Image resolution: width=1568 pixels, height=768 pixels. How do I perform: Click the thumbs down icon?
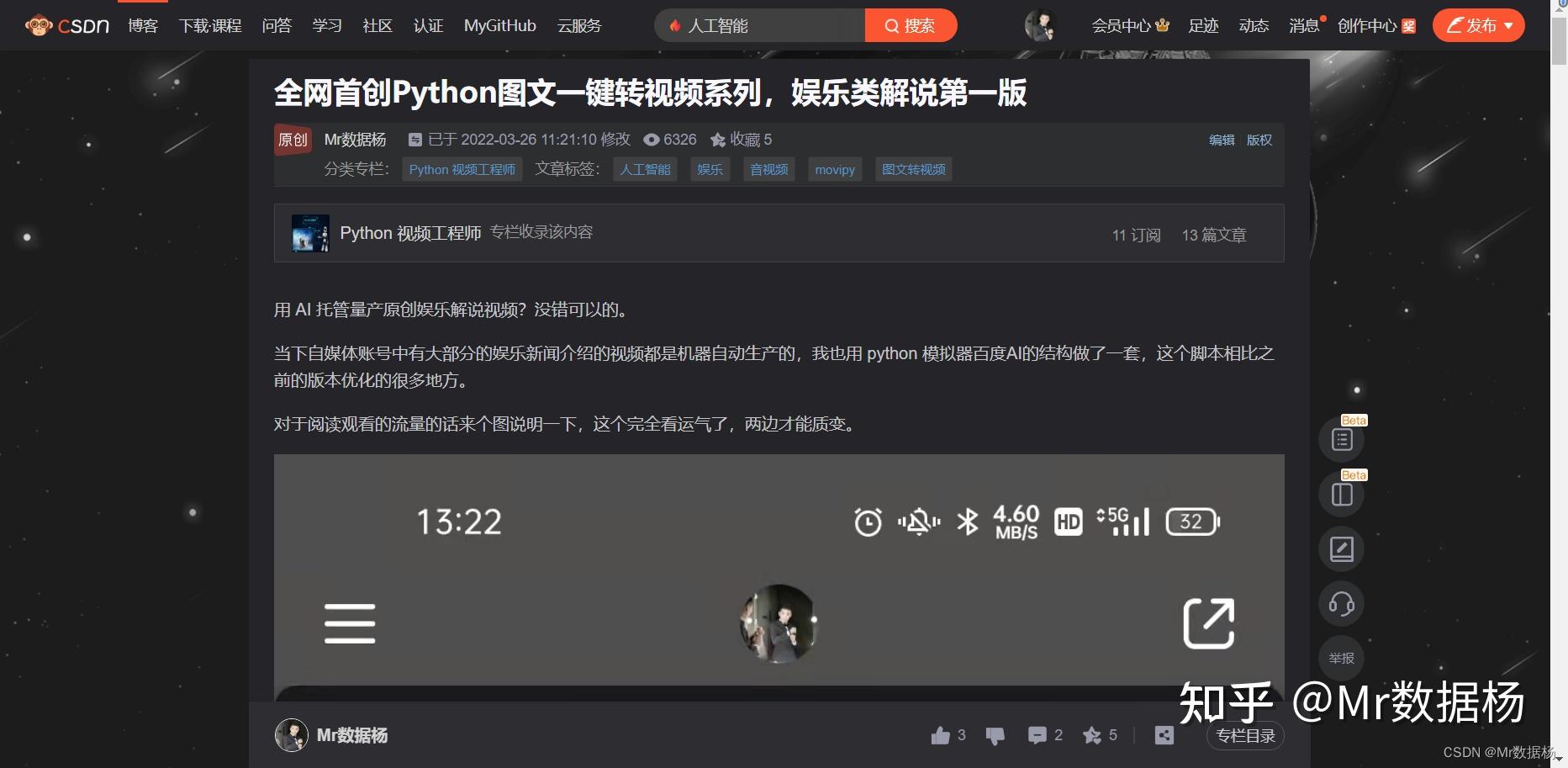tap(994, 734)
